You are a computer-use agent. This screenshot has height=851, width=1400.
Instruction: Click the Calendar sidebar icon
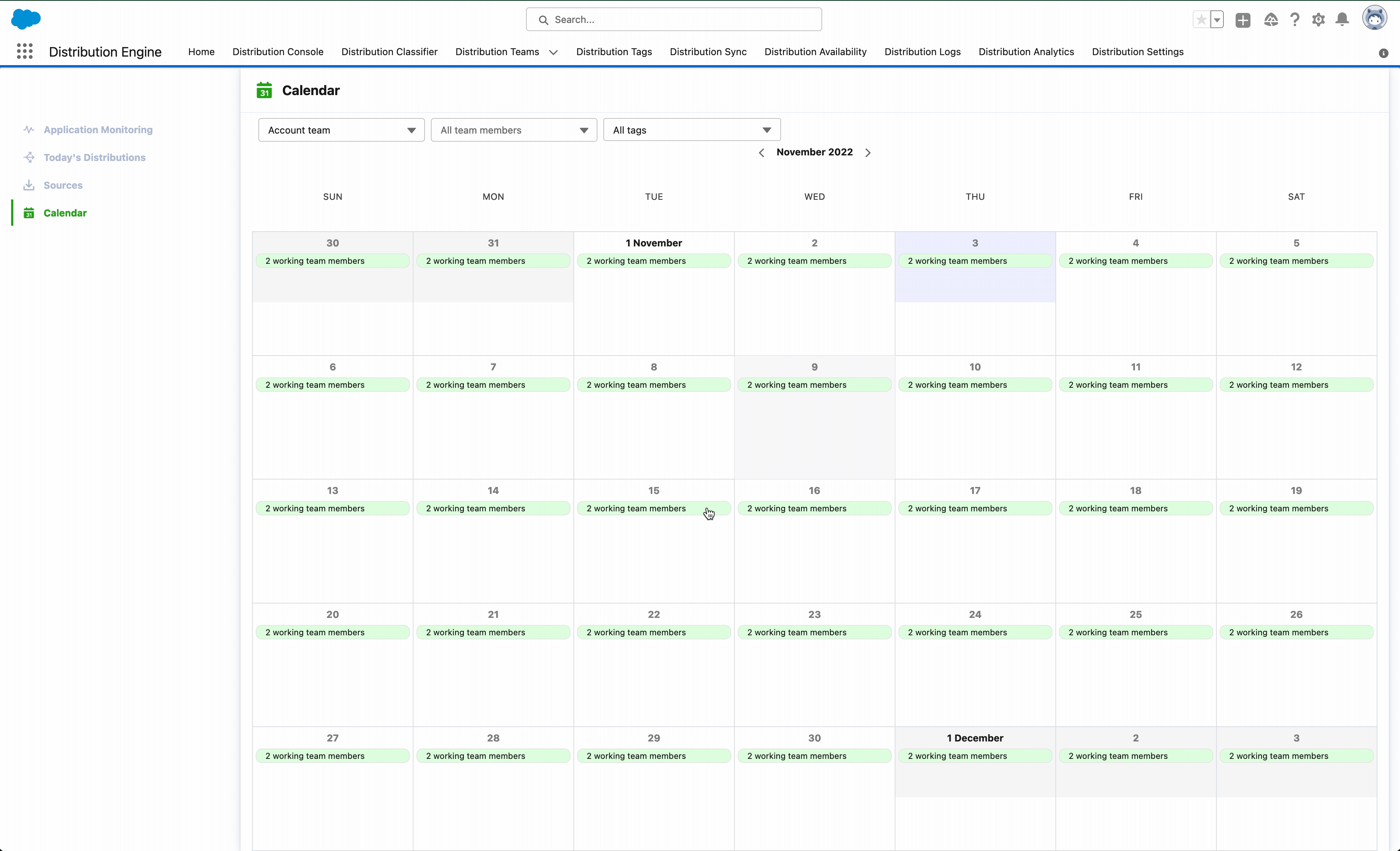point(29,213)
